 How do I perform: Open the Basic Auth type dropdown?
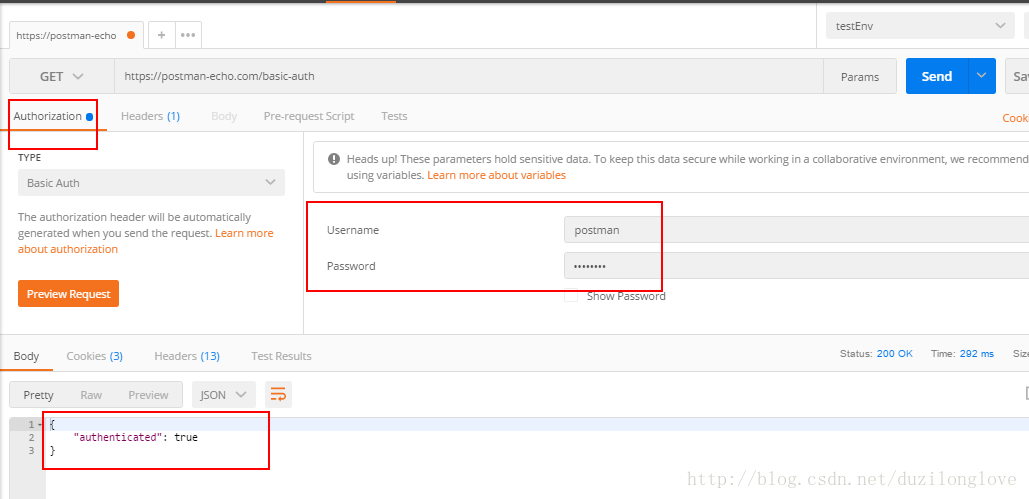click(152, 183)
